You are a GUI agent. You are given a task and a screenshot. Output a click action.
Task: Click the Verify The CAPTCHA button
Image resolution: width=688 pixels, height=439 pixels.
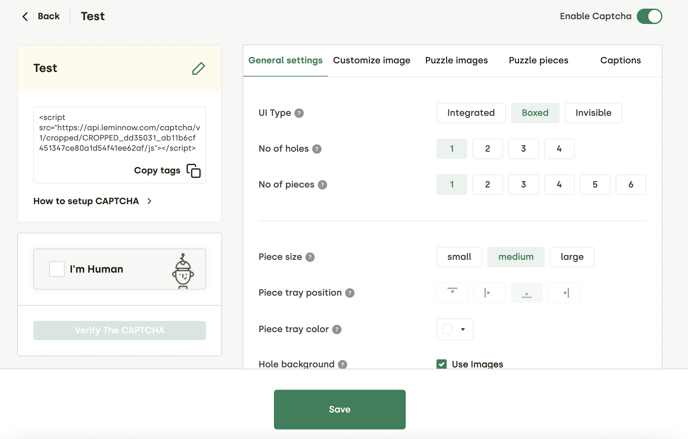pyautogui.click(x=119, y=330)
